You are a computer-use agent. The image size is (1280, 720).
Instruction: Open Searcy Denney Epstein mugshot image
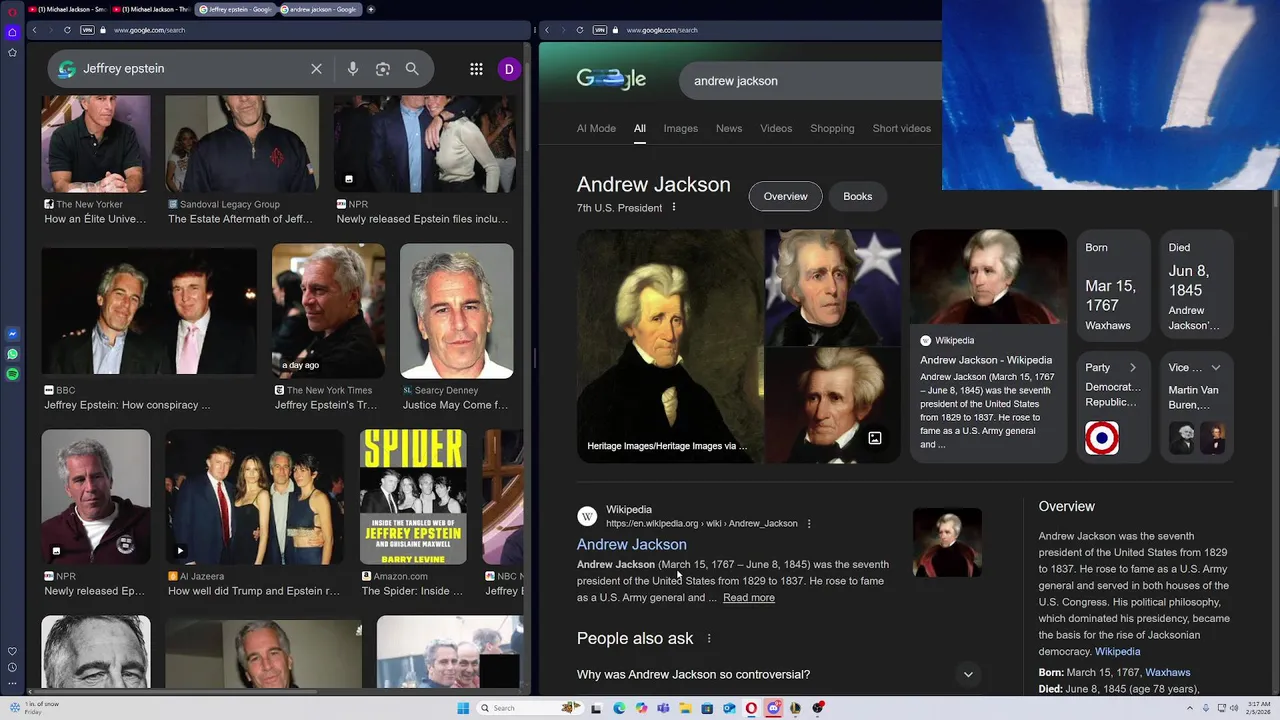tap(456, 311)
